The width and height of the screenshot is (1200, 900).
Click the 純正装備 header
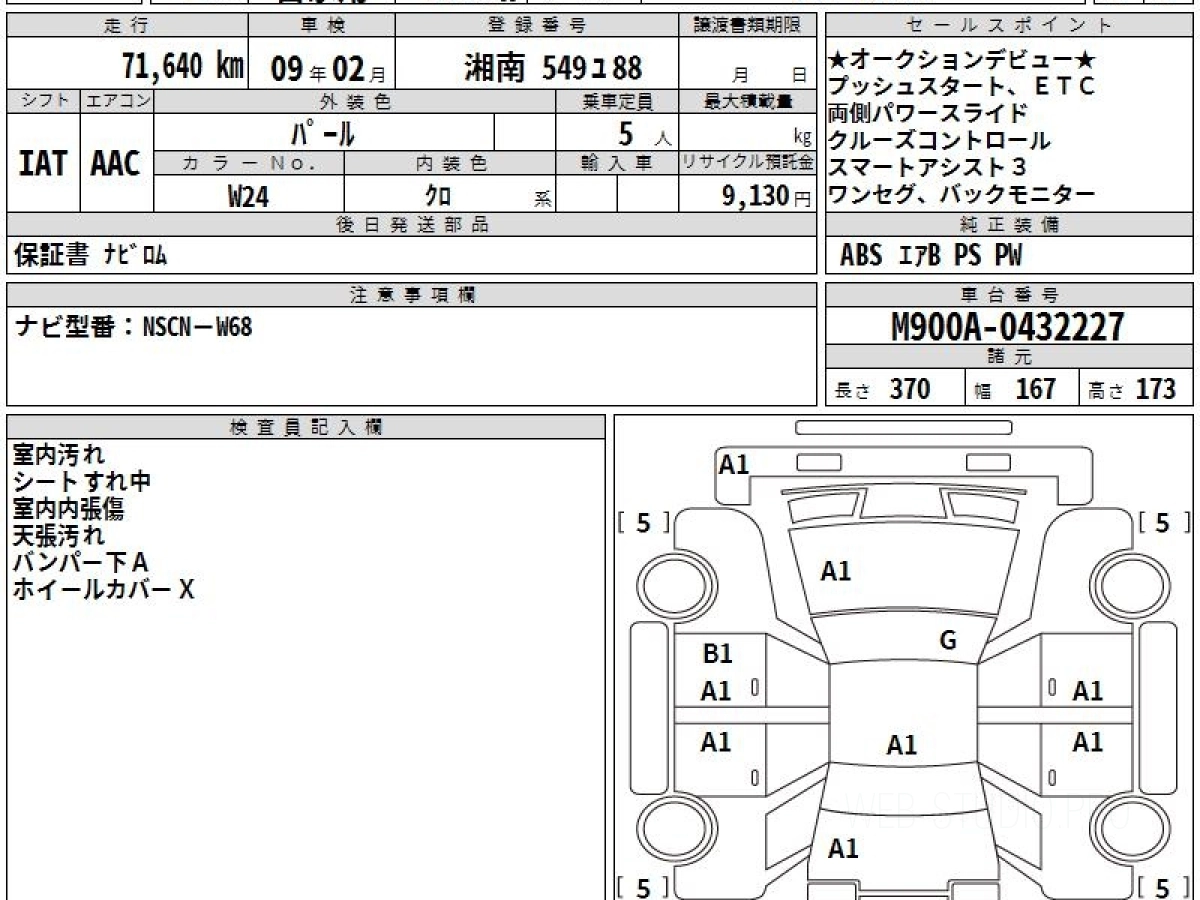coord(1009,225)
